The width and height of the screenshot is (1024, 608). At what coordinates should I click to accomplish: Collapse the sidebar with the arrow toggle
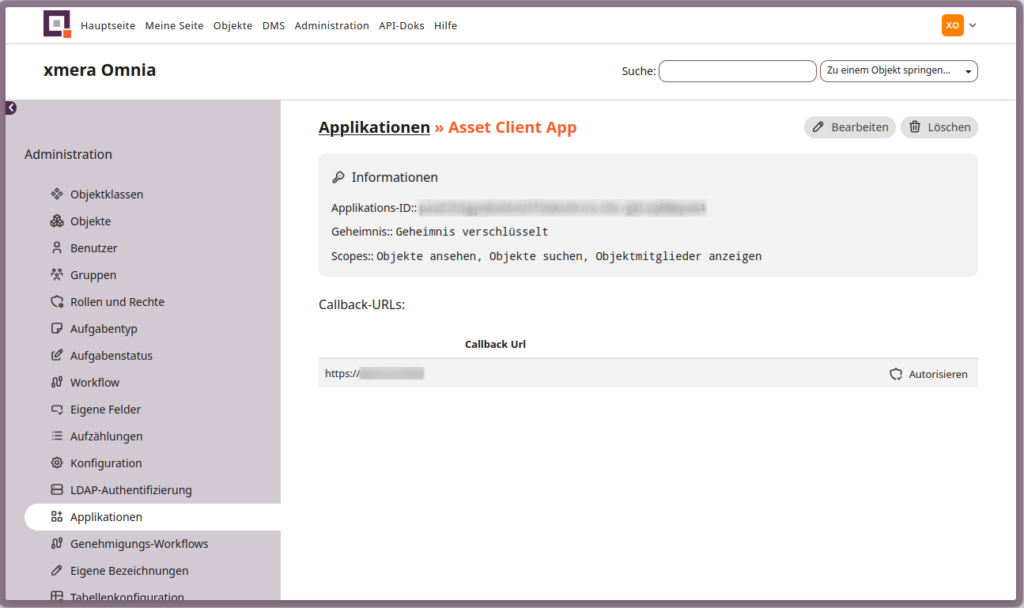click(11, 108)
